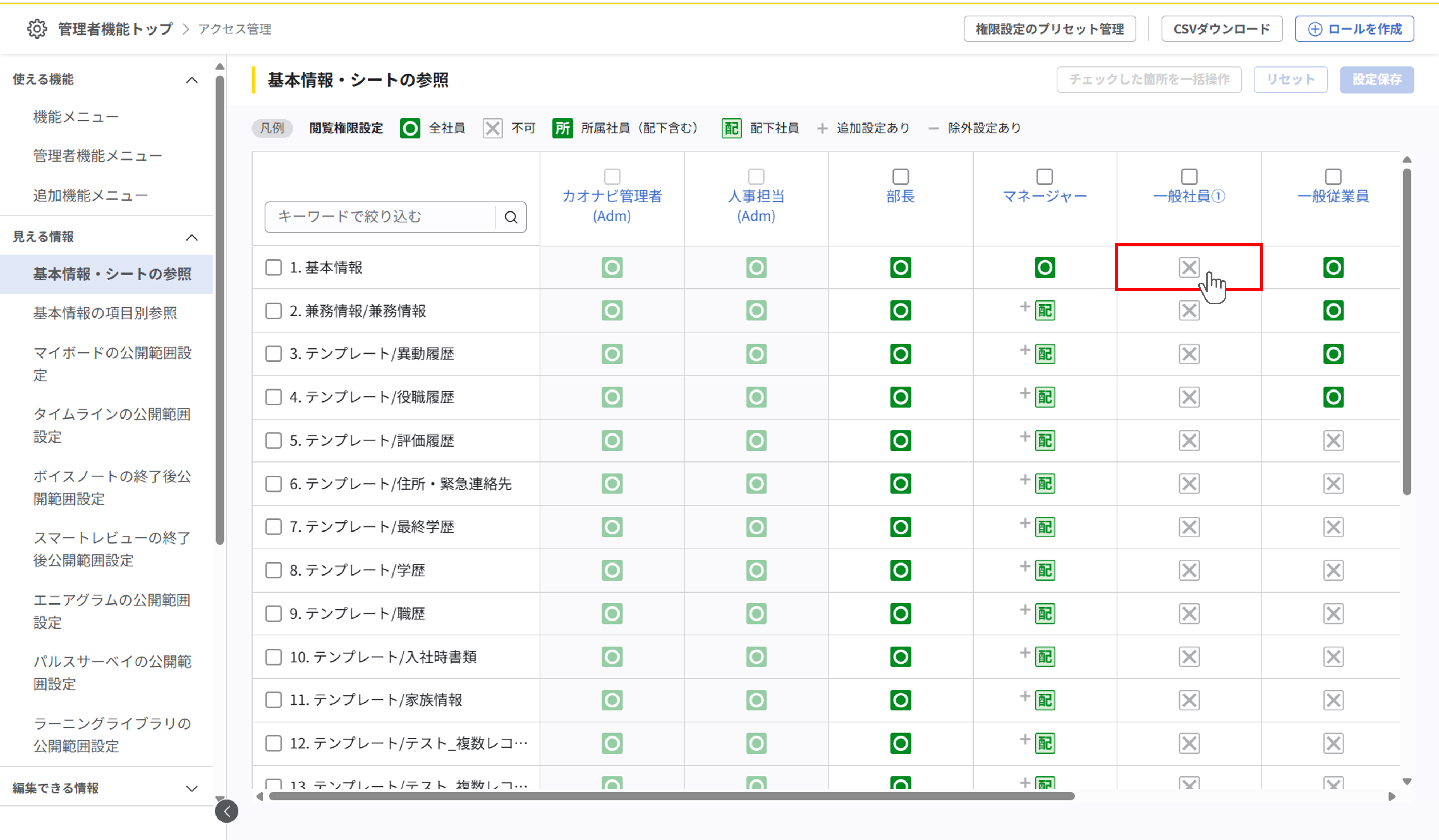Tick the 一般従業員 column checkbox

(1333, 177)
